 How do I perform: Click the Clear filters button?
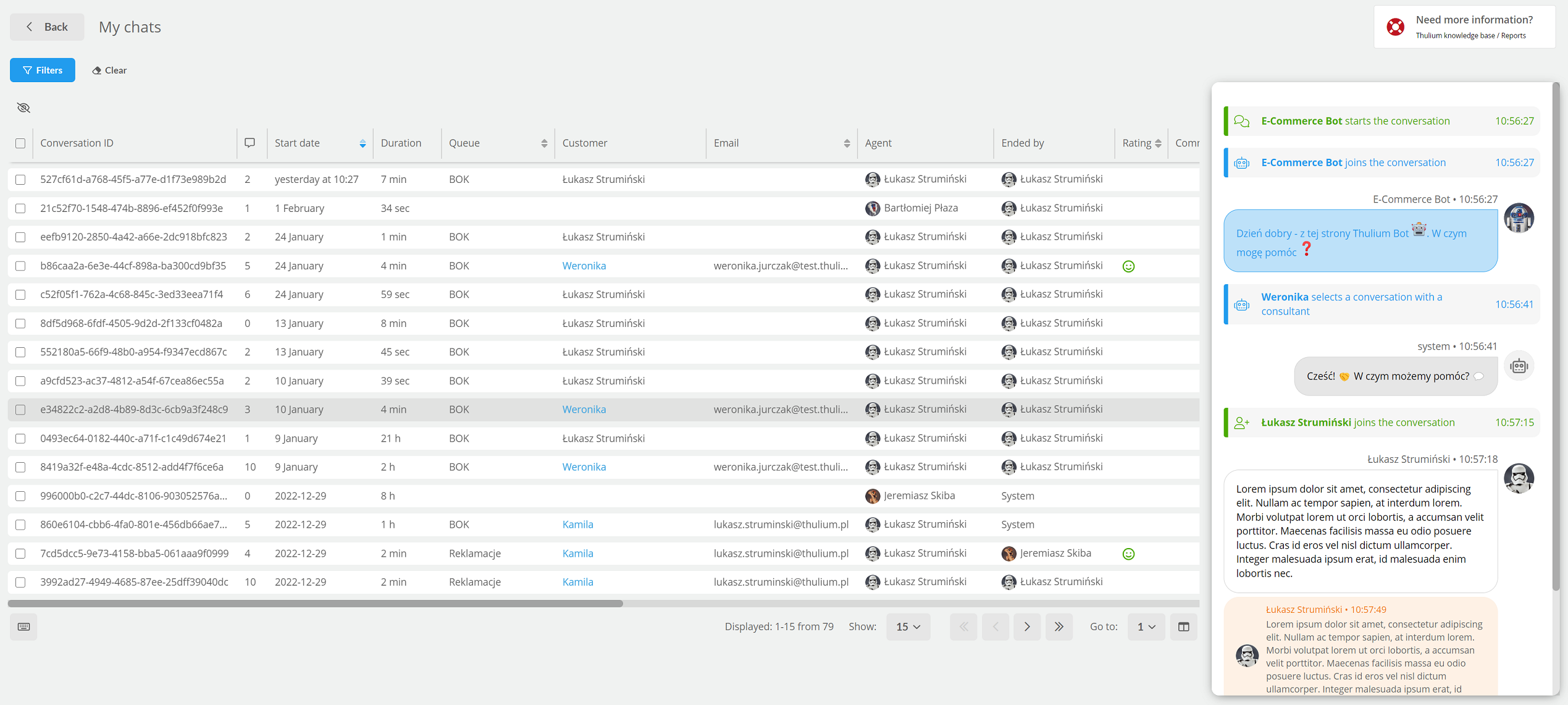click(x=109, y=70)
